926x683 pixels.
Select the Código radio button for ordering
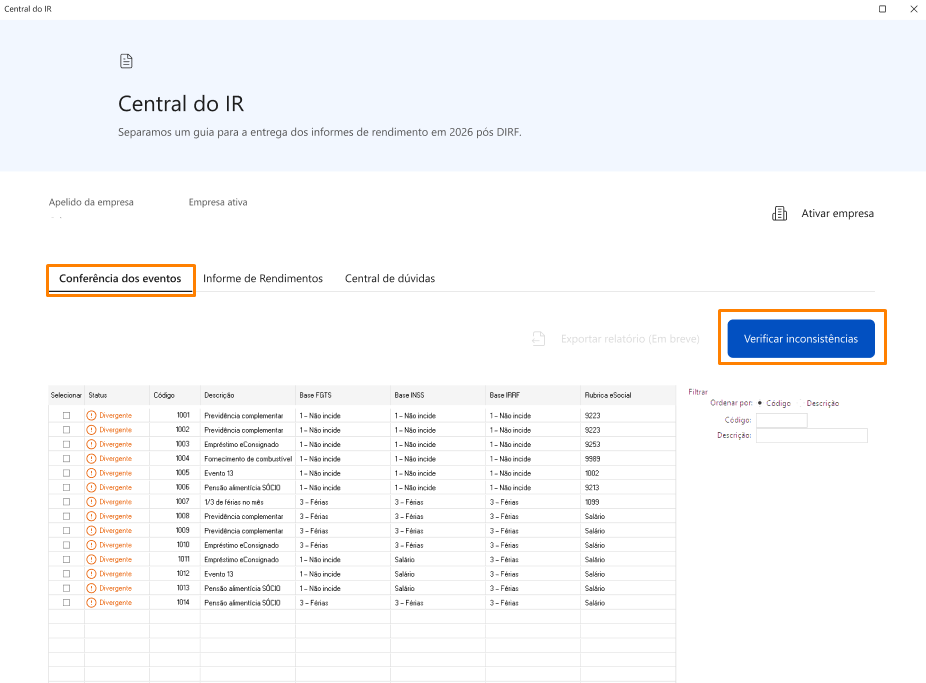(x=760, y=403)
